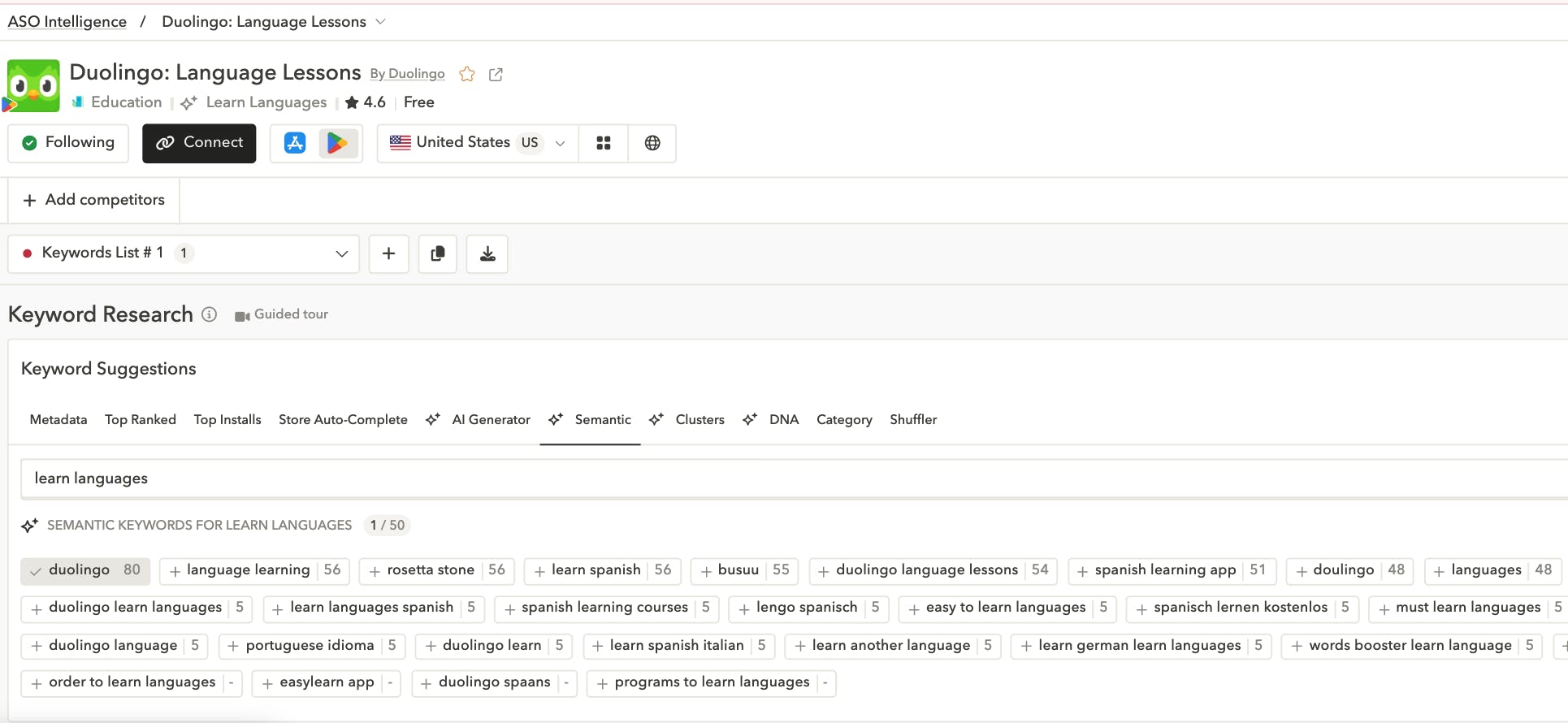The height and width of the screenshot is (723, 1568).
Task: Switch to the Store Auto-Complete tab
Action: click(x=343, y=419)
